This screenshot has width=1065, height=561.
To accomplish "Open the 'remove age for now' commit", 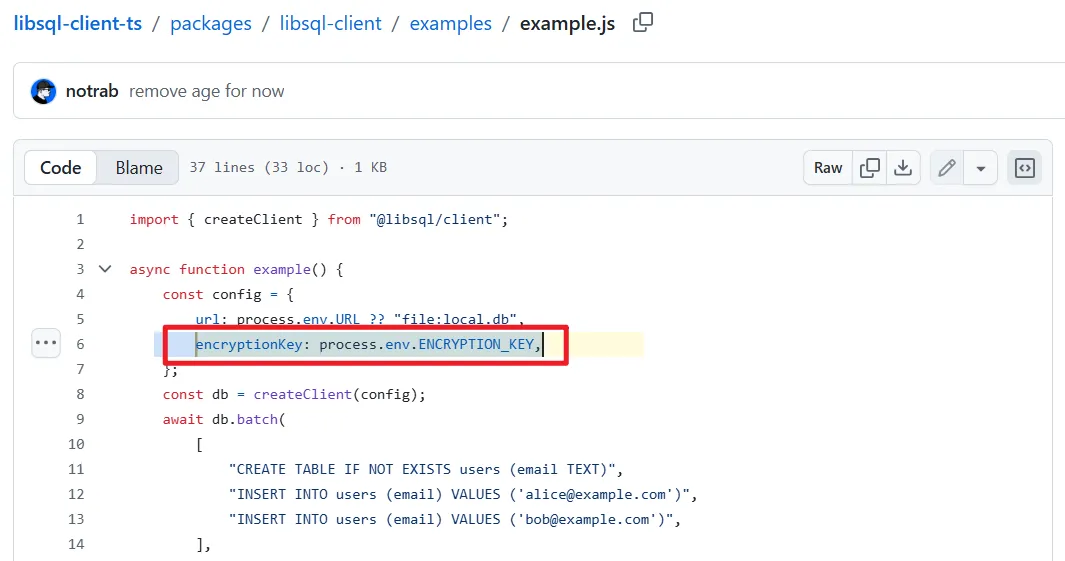I will 206,91.
